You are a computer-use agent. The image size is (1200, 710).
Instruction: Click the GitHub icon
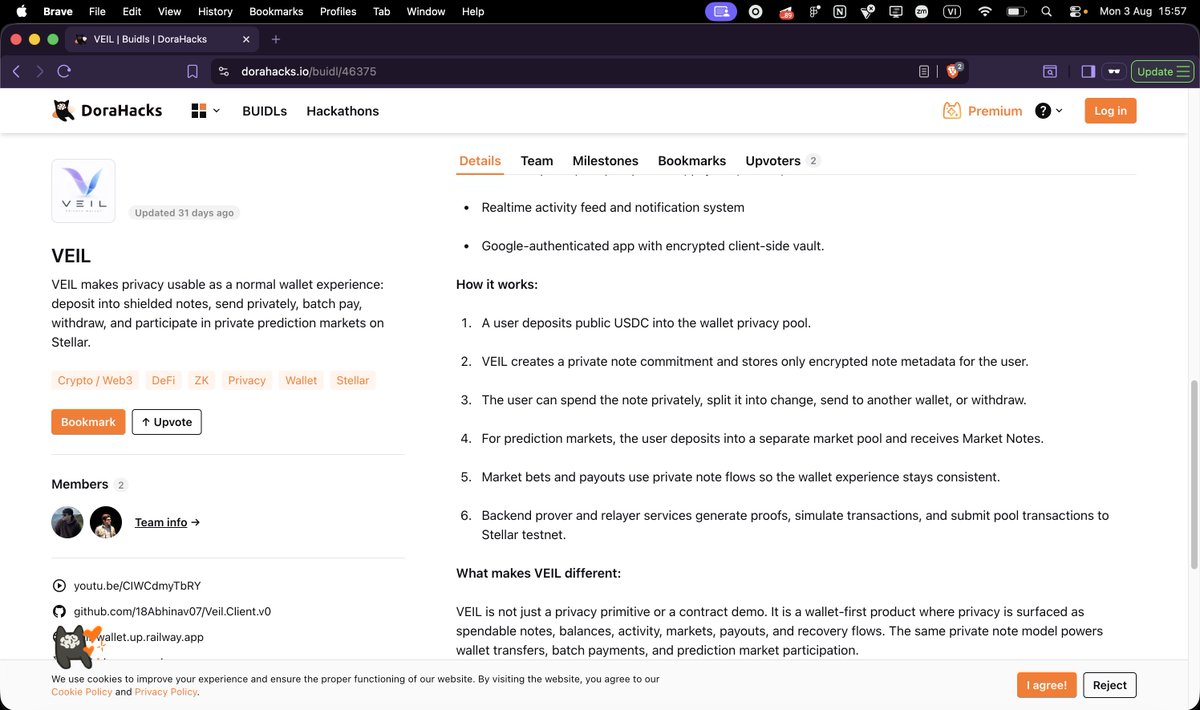(59, 611)
